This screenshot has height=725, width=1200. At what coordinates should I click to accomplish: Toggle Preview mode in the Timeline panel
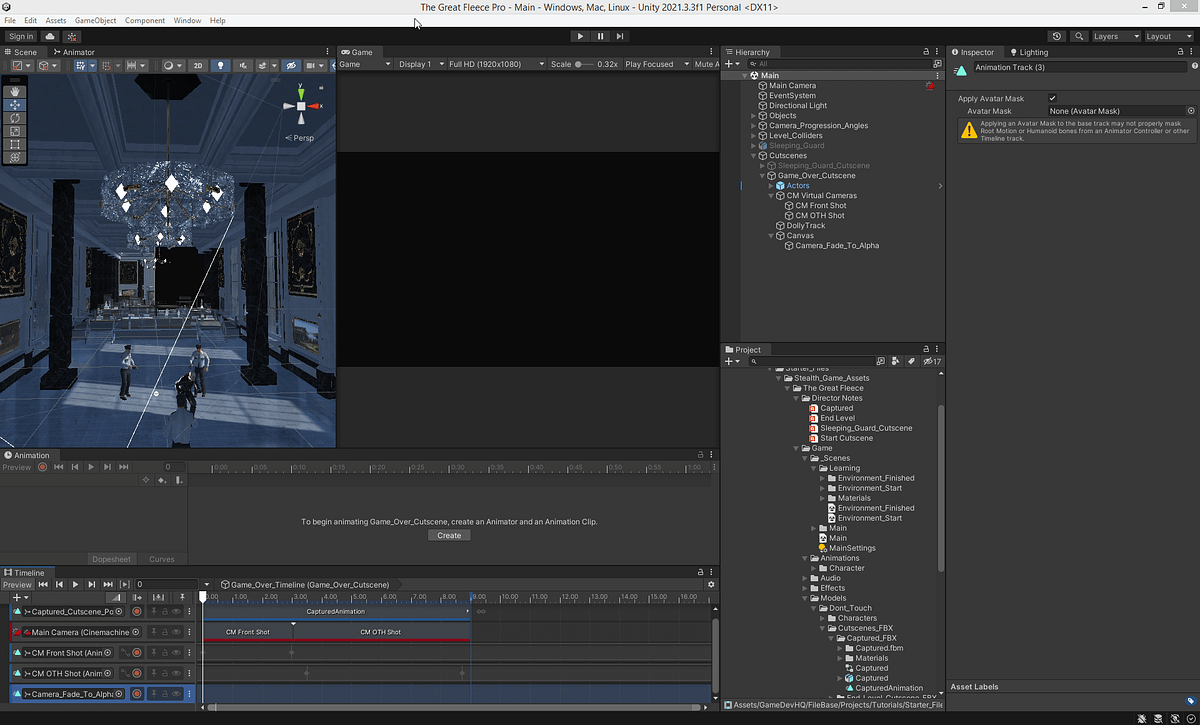pos(17,584)
